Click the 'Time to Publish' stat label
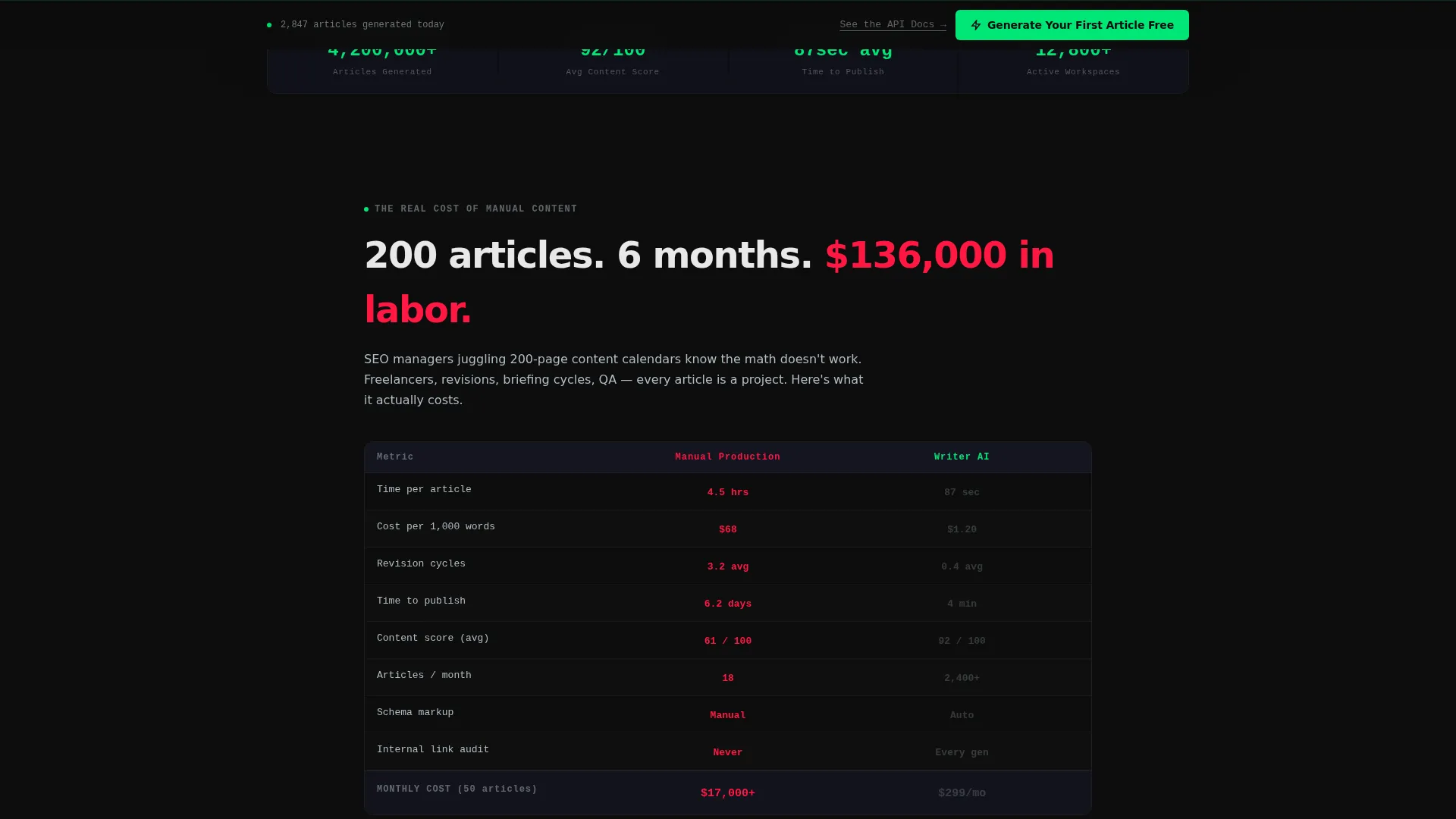 point(843,72)
